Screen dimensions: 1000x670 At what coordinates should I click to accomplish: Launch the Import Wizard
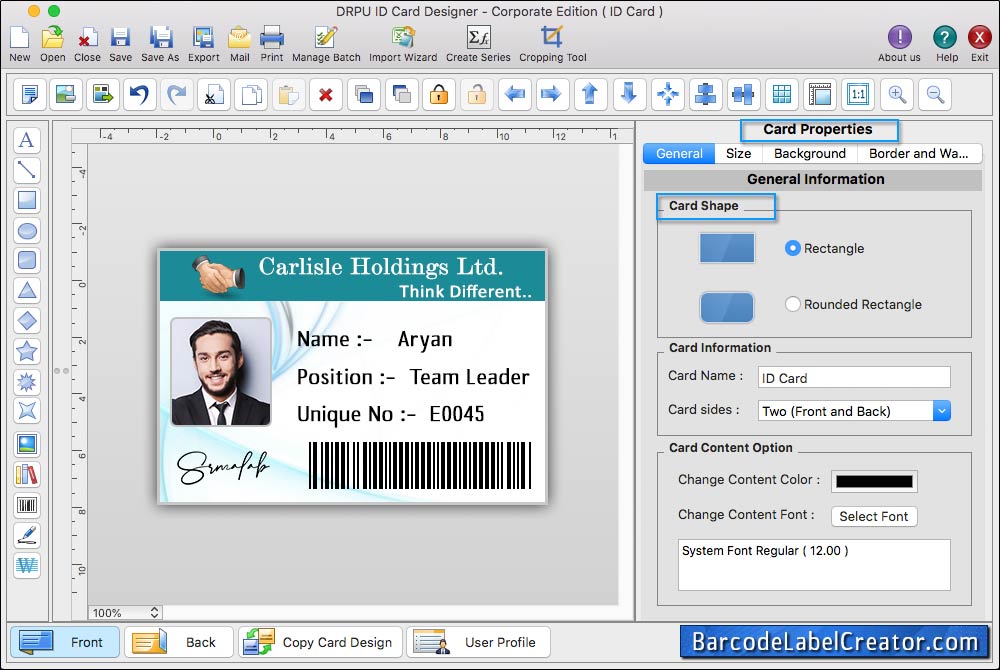pos(403,43)
